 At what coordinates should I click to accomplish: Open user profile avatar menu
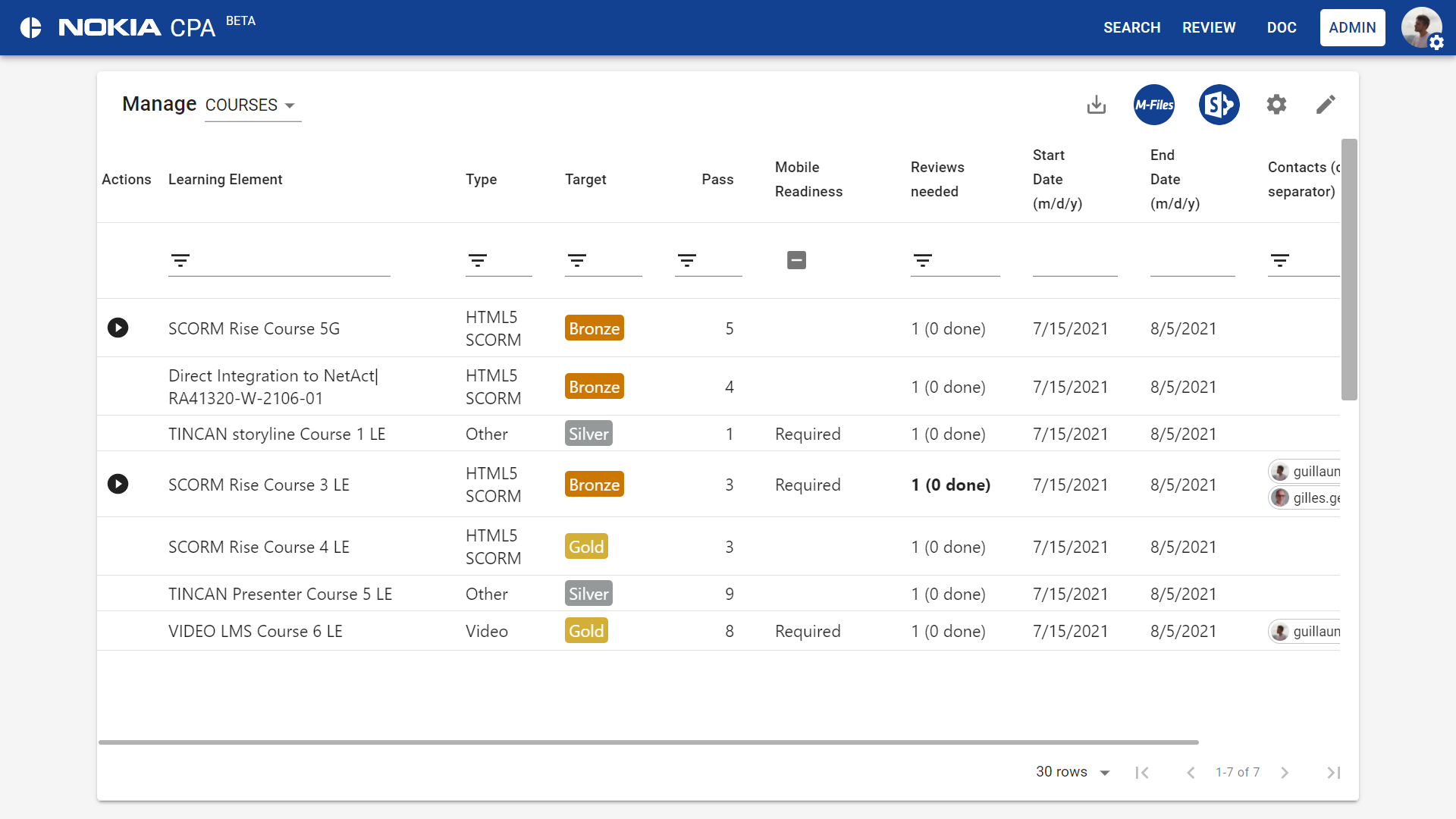click(1420, 28)
